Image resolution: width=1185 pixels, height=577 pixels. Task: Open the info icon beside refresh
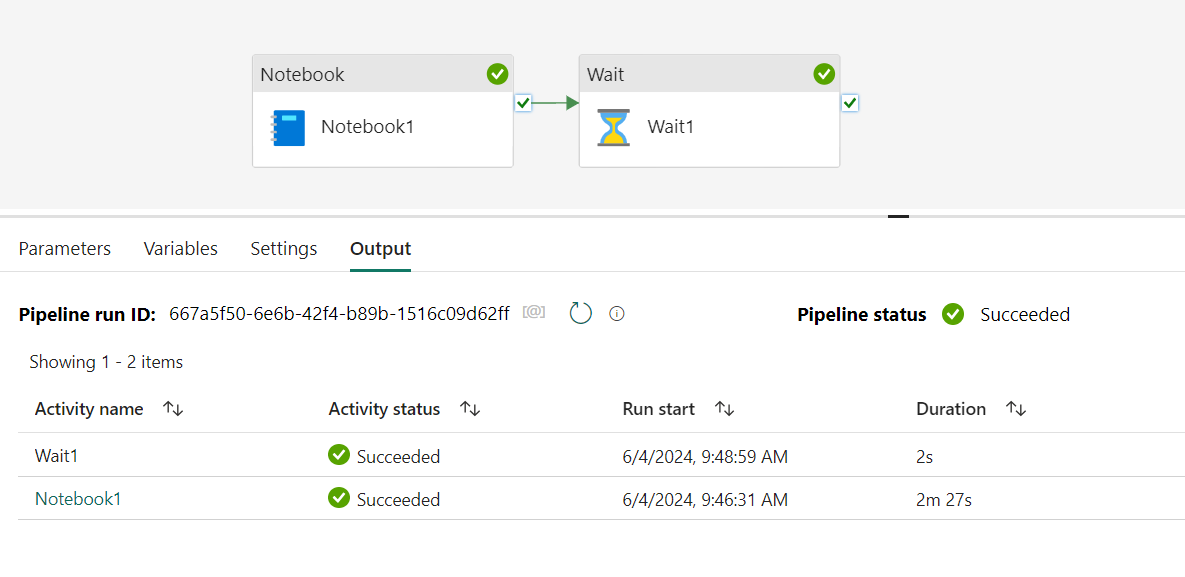point(617,313)
